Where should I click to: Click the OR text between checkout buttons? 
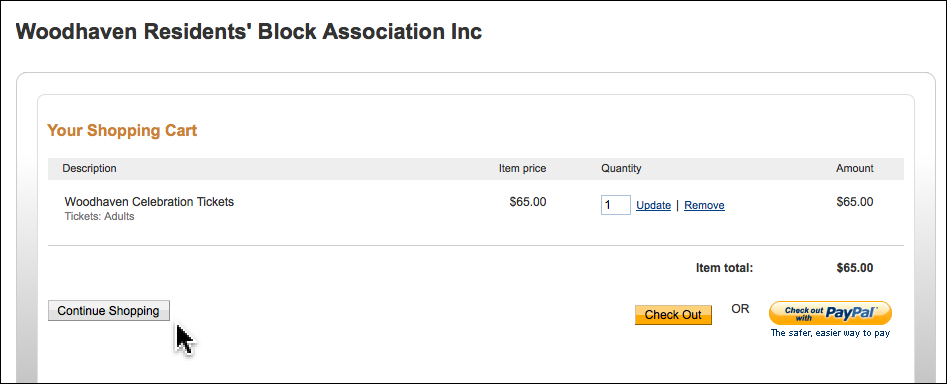point(740,309)
